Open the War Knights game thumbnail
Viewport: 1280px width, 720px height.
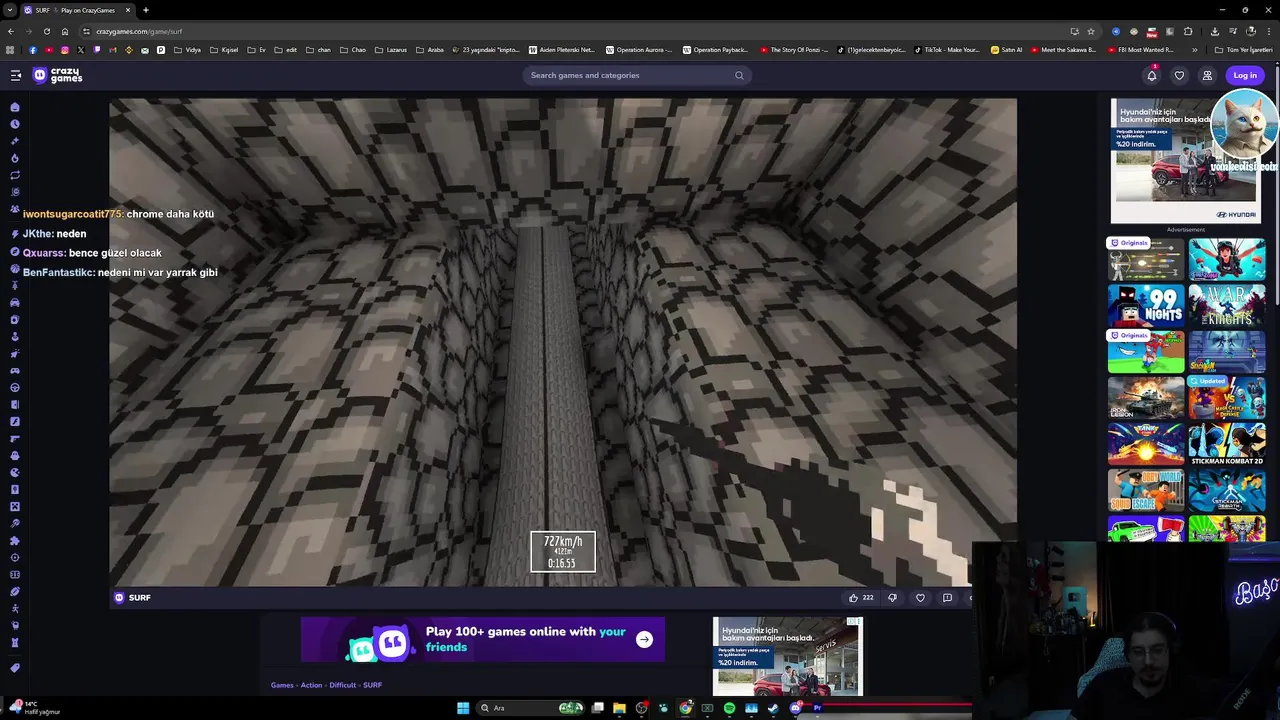click(1227, 305)
